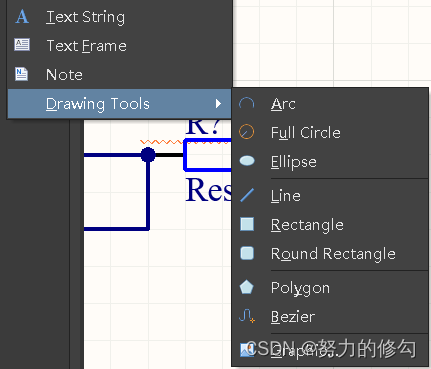Click the Arc tool icon
The width and height of the screenshot is (431, 369).
(247, 104)
